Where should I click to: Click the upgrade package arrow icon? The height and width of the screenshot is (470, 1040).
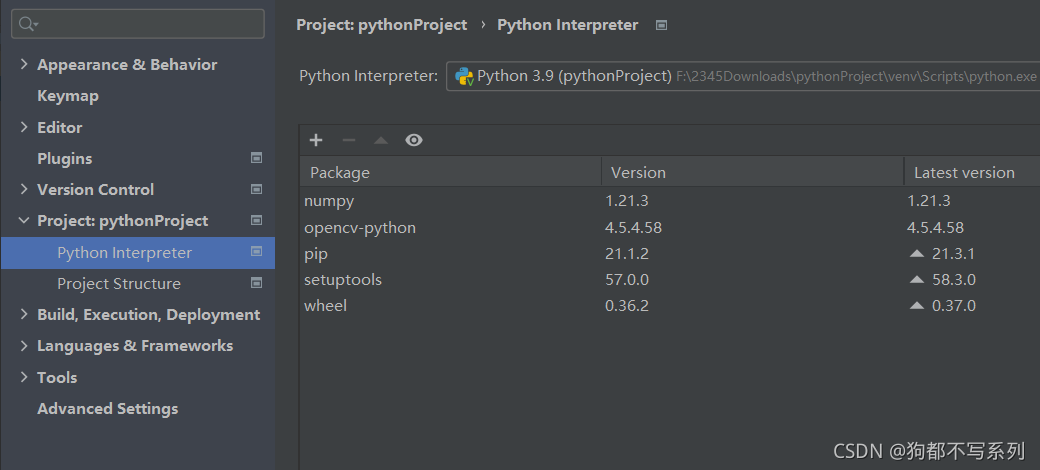381,141
